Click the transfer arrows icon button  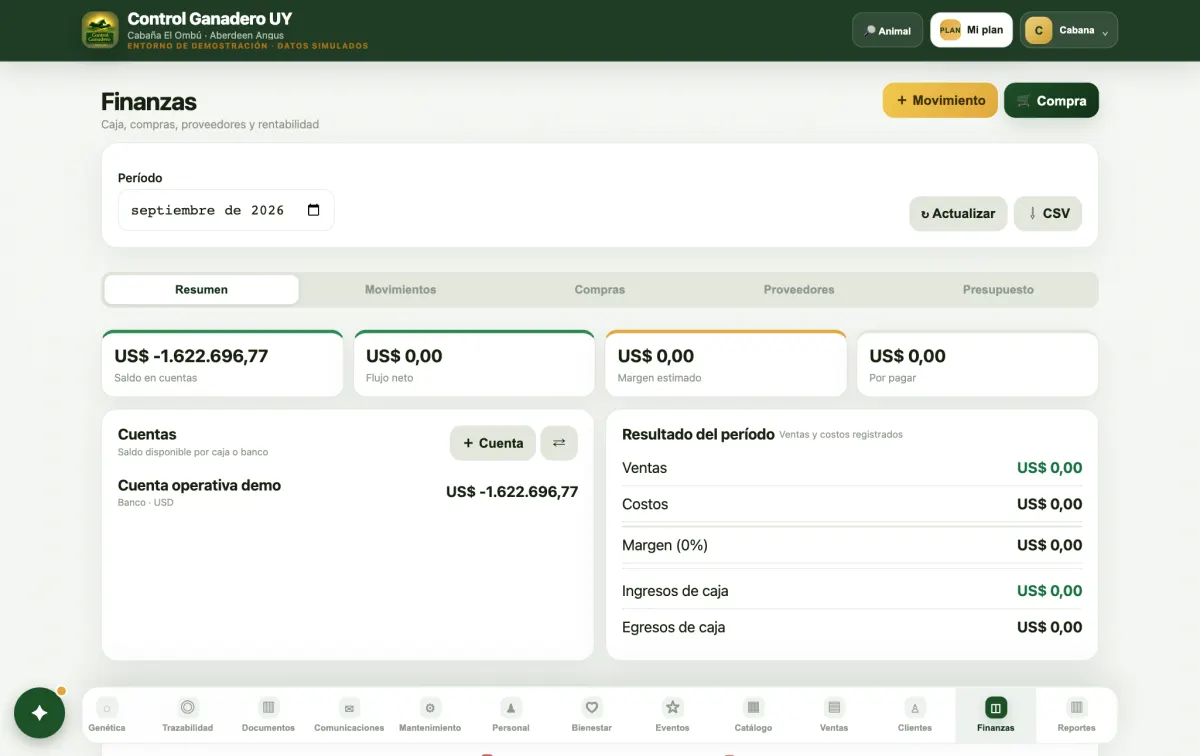click(559, 443)
